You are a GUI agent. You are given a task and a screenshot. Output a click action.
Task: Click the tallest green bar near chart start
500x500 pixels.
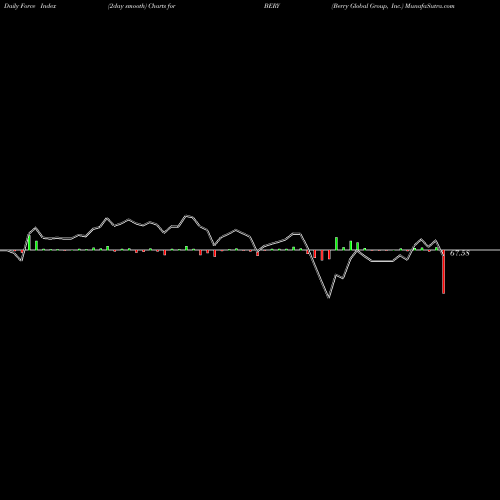[29, 242]
